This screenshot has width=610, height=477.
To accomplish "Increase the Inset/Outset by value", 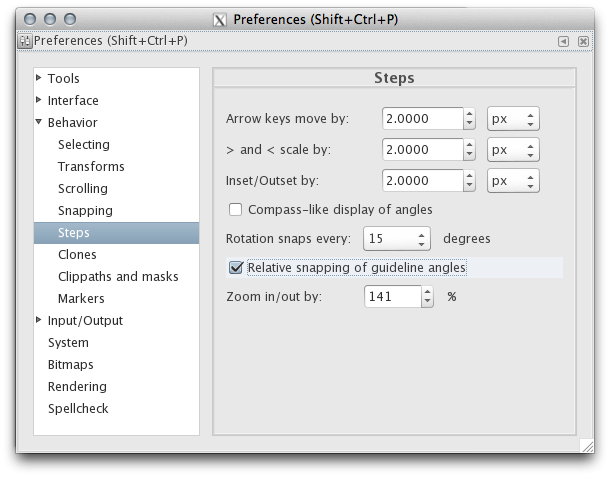I will pos(469,176).
